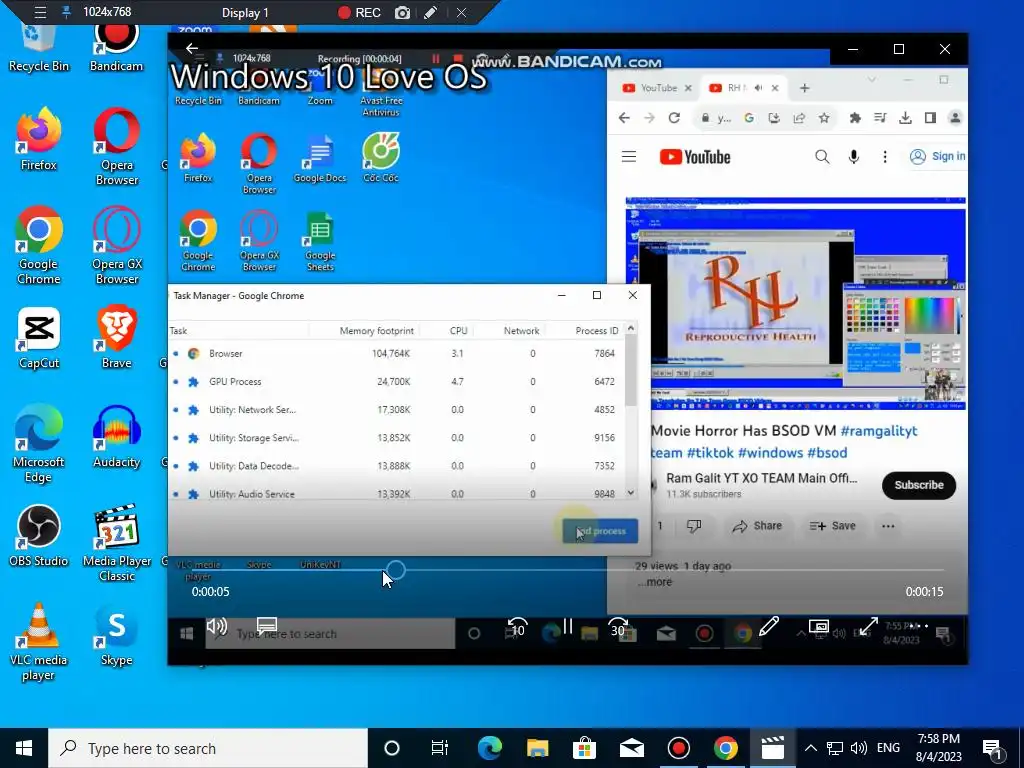Select the Opera Browser desktop shortcut

pos(116,146)
